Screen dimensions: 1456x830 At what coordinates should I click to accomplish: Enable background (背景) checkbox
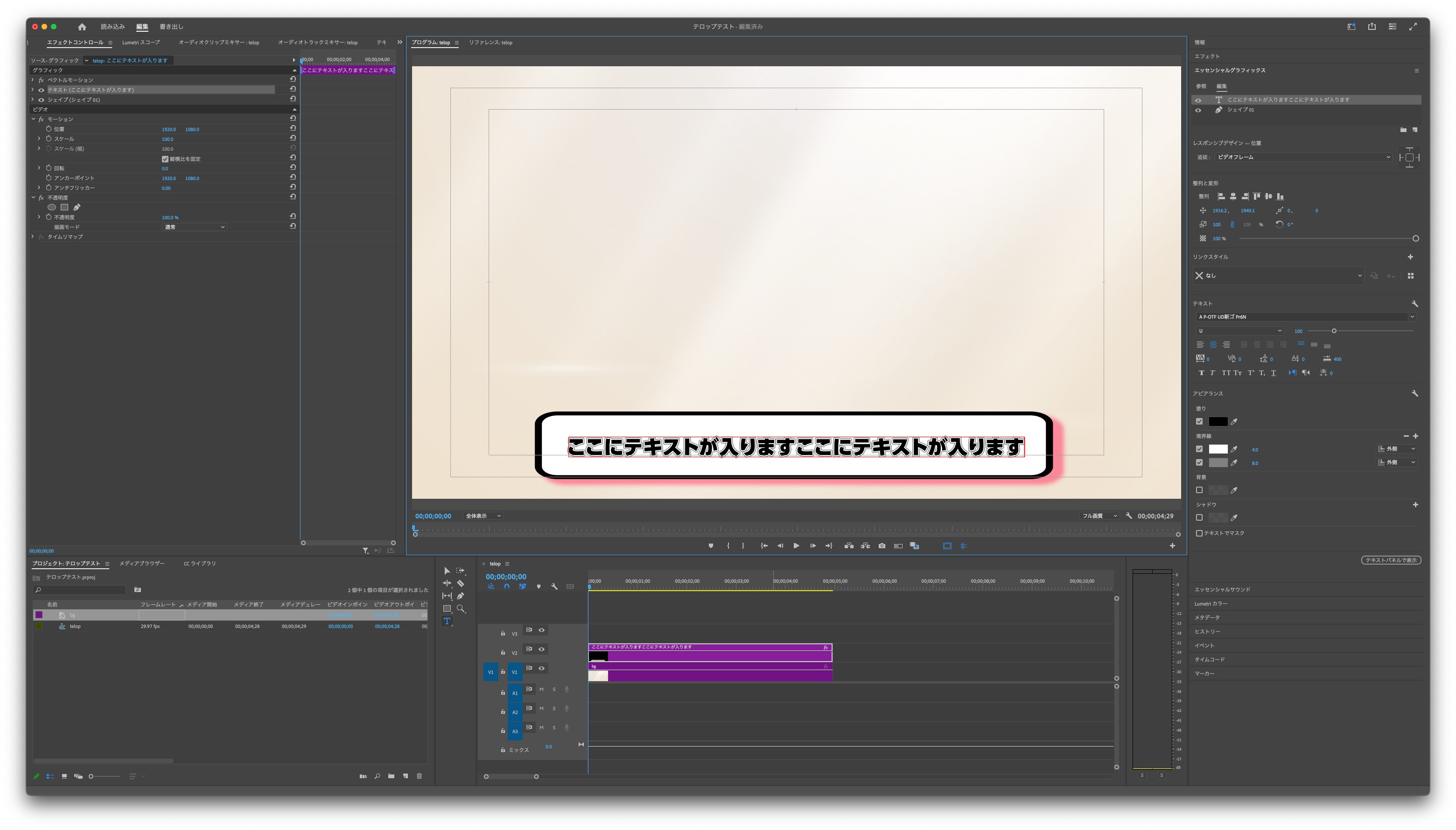[1199, 490]
